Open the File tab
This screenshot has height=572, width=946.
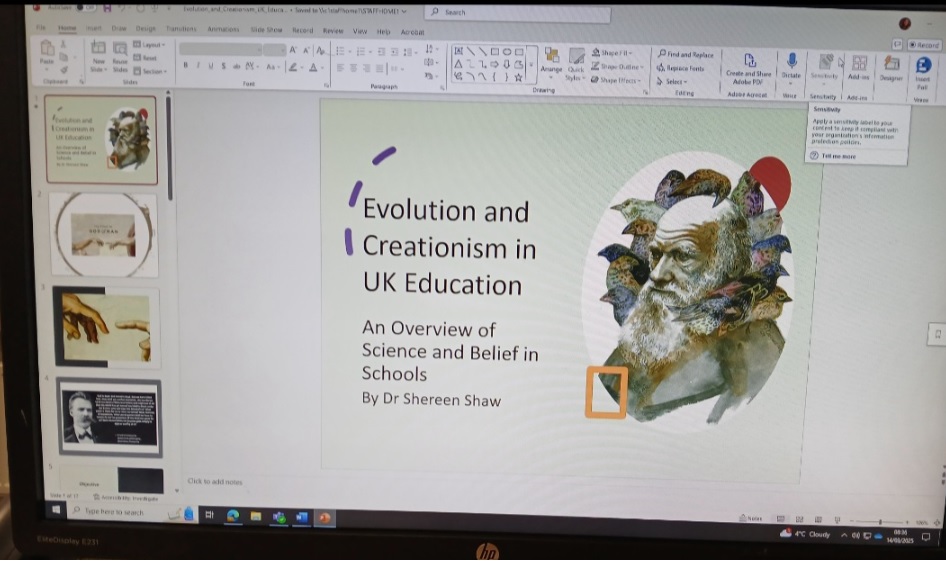(x=40, y=28)
